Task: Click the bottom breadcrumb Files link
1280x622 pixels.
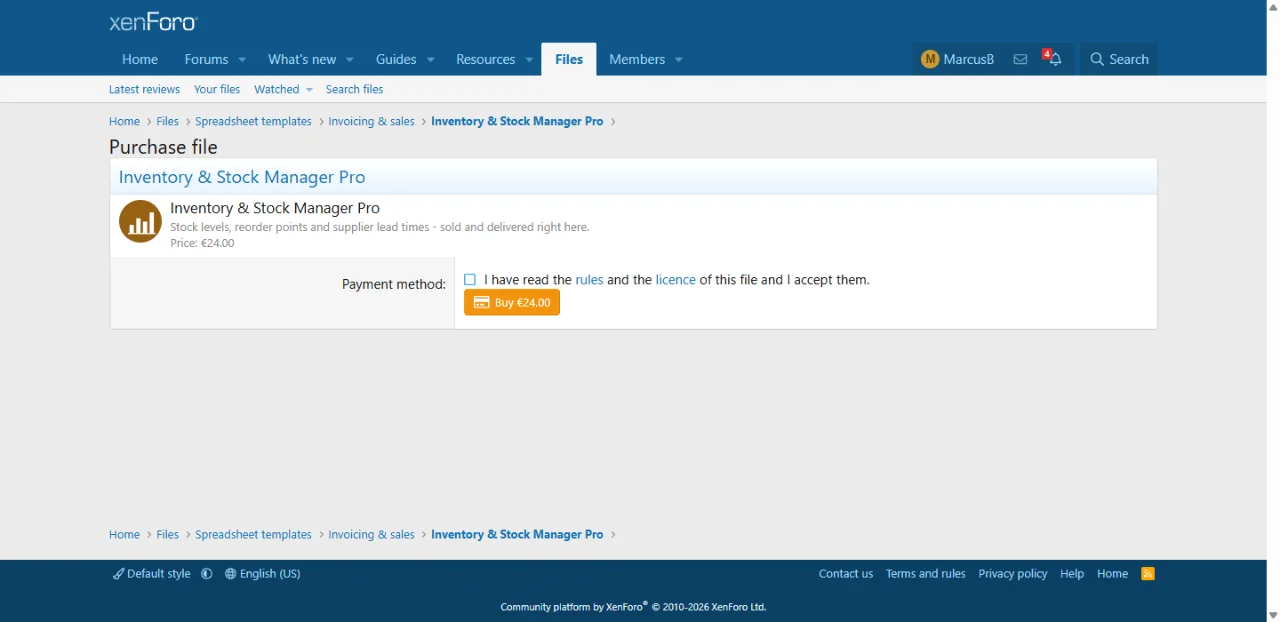Action: click(x=167, y=535)
